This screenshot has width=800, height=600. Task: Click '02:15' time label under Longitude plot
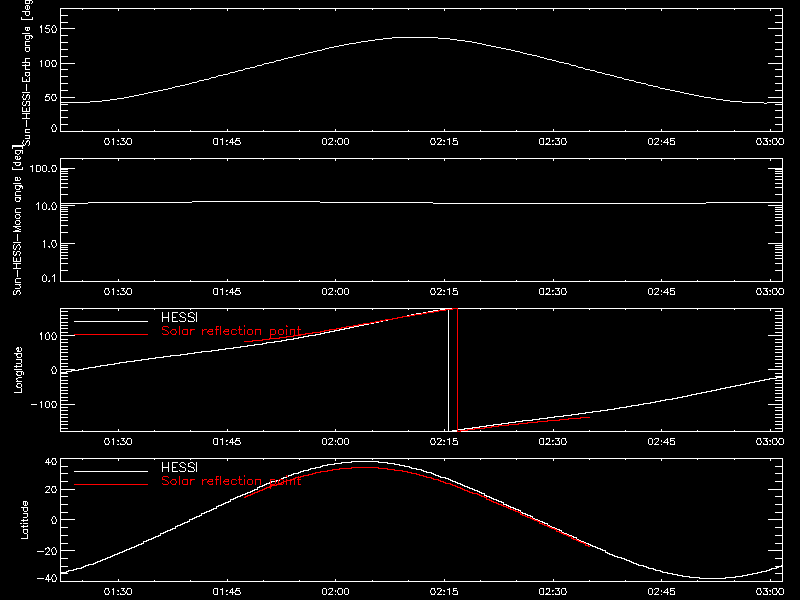pyautogui.click(x=444, y=442)
